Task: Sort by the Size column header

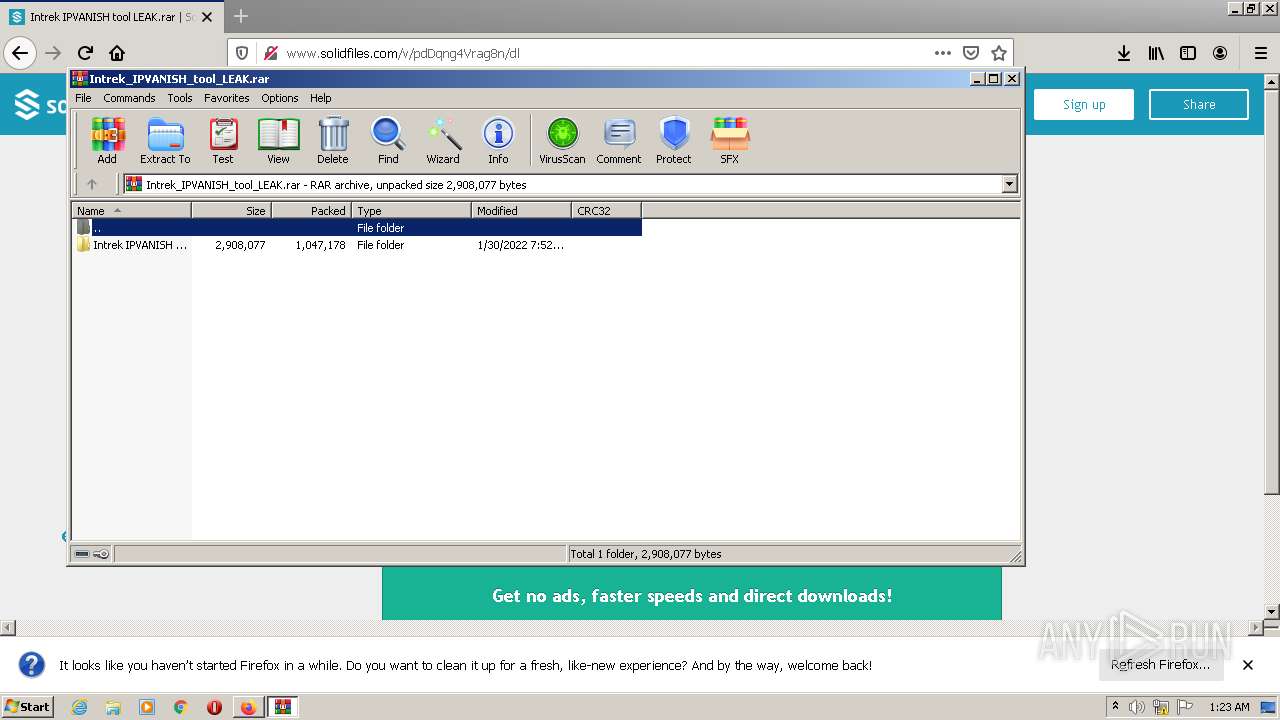Action: click(231, 210)
